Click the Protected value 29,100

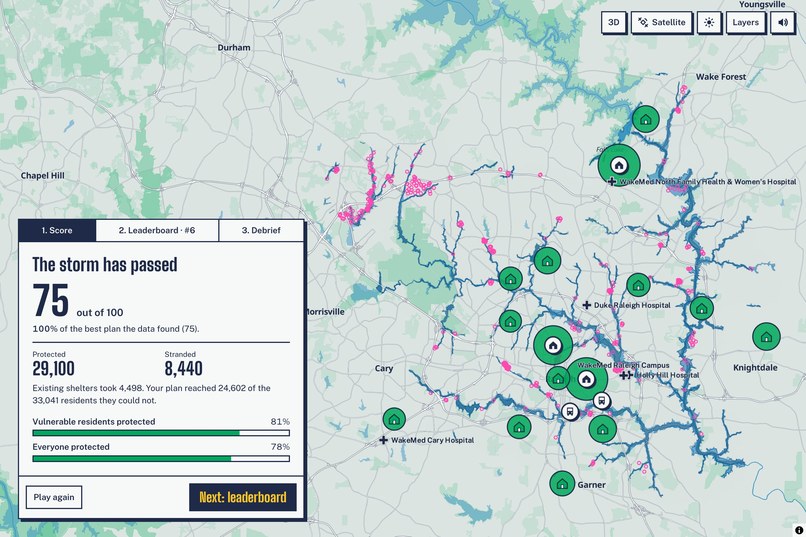click(x=53, y=368)
